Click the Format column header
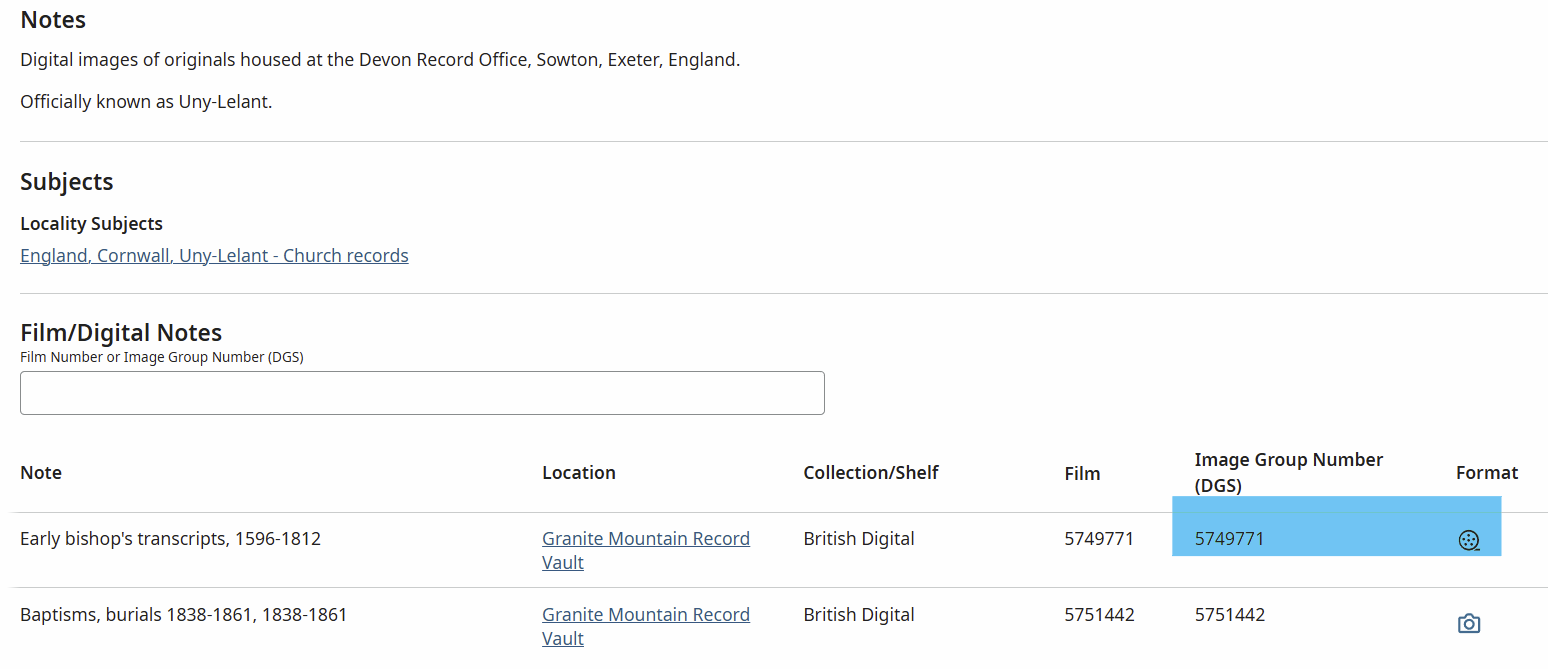 [1487, 472]
